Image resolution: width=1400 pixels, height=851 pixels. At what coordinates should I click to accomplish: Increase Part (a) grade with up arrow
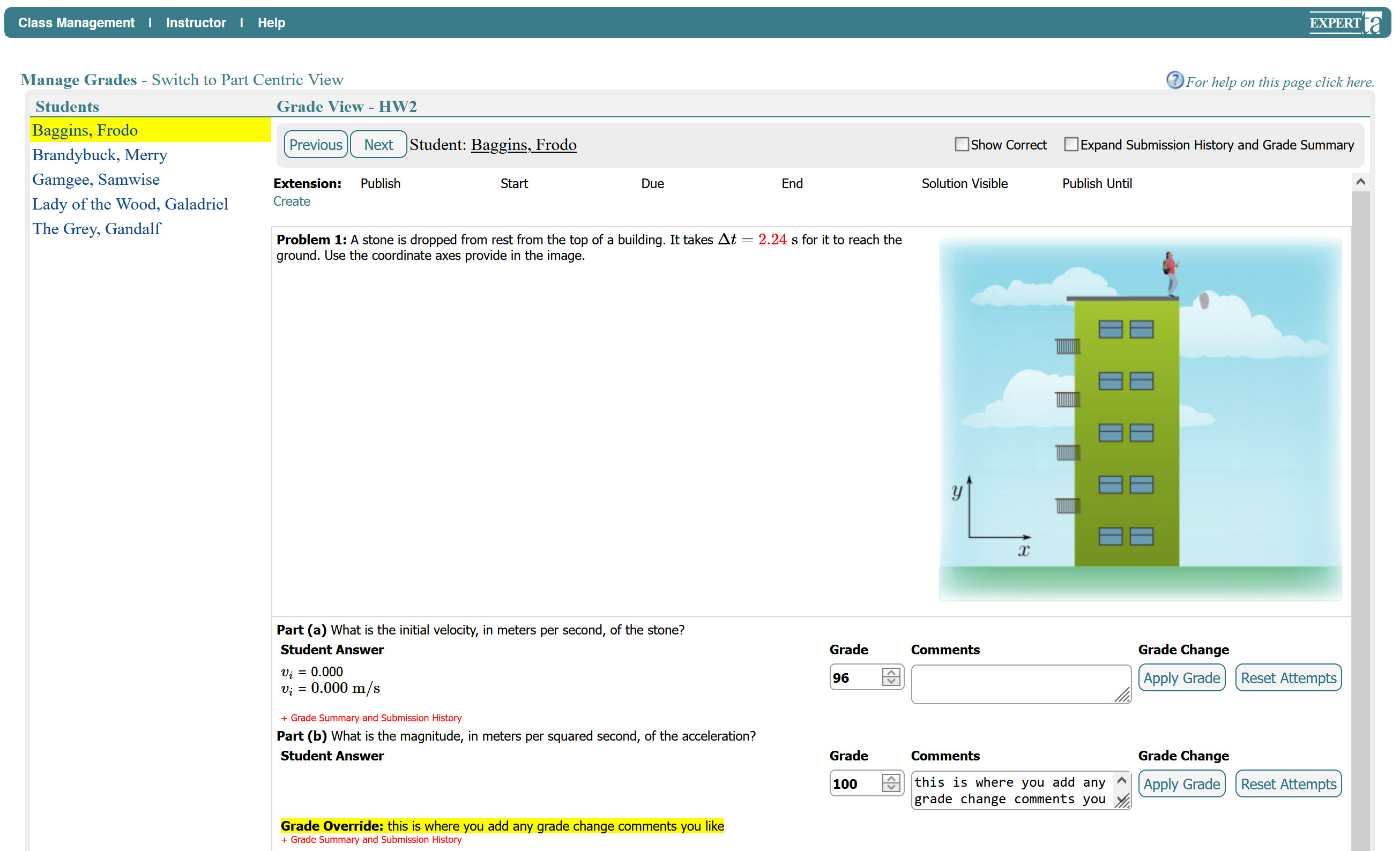pos(890,672)
